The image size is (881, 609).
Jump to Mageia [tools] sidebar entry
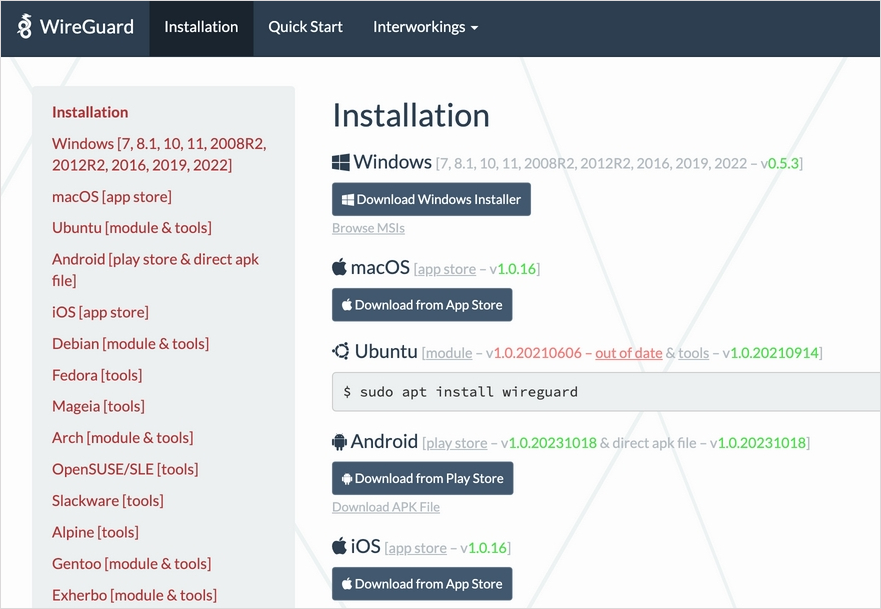pyautogui.click(x=98, y=406)
